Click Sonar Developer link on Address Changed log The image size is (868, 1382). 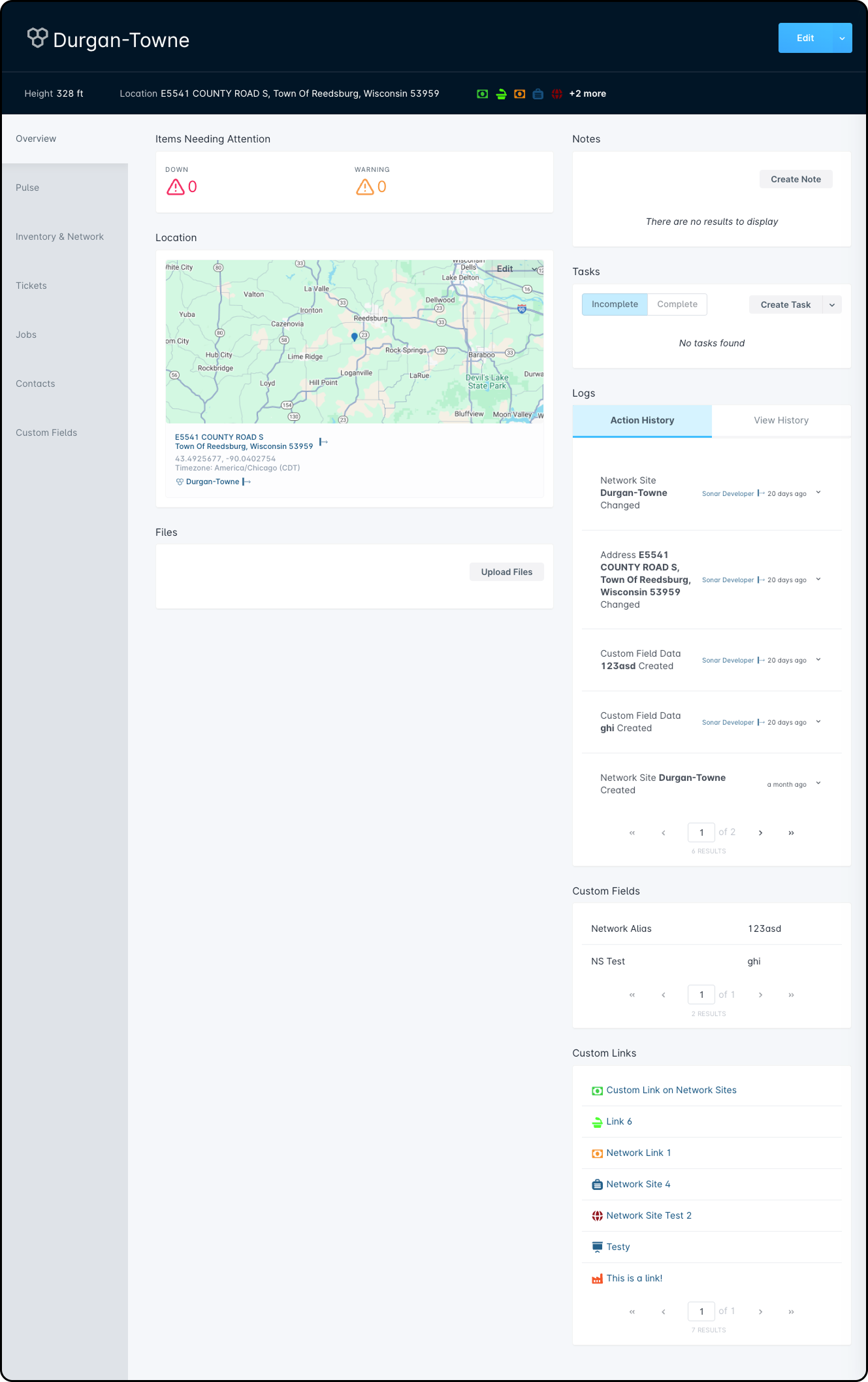click(x=728, y=580)
